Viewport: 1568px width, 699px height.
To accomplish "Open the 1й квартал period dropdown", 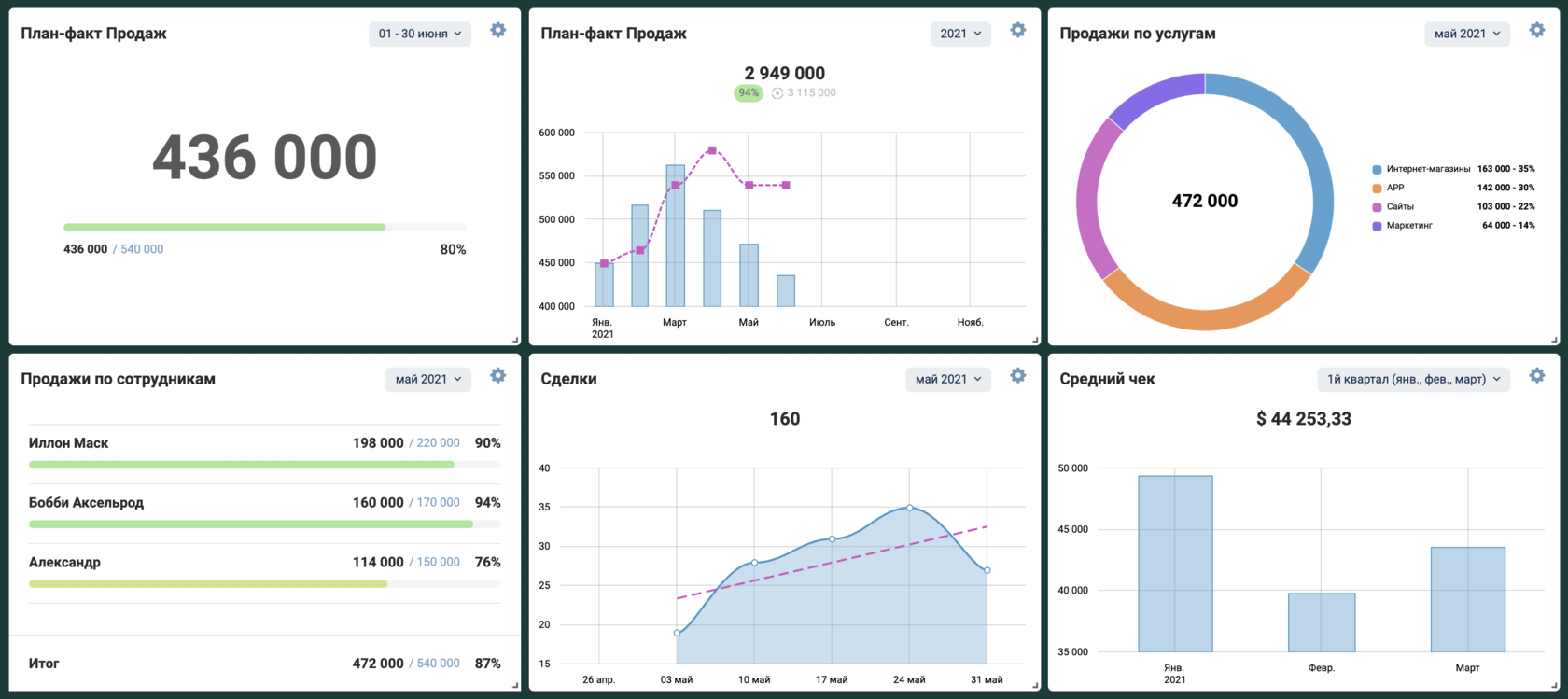I will [x=1413, y=380].
